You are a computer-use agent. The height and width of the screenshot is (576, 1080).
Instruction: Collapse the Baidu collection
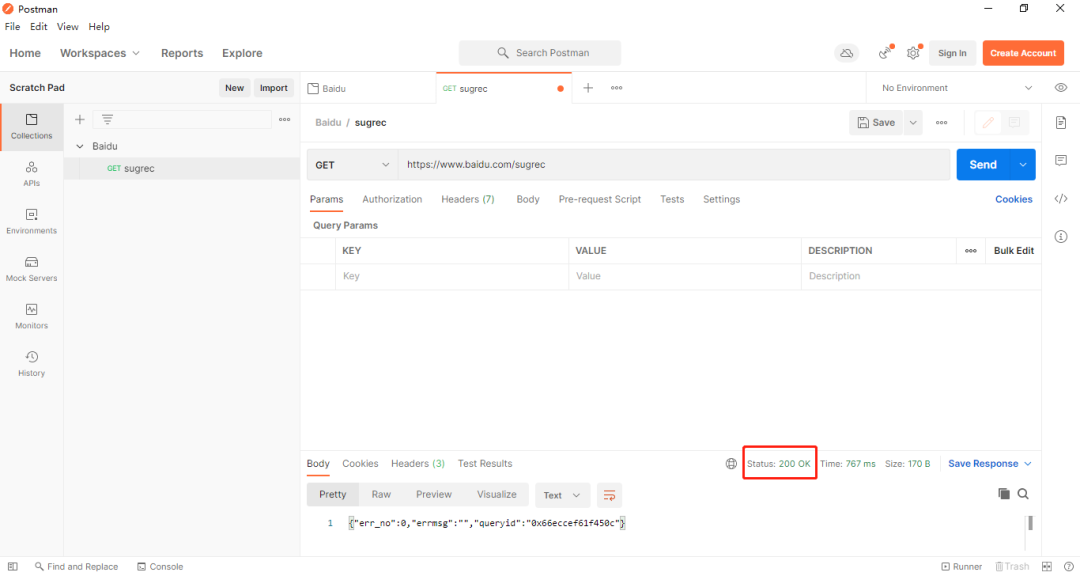coord(80,146)
